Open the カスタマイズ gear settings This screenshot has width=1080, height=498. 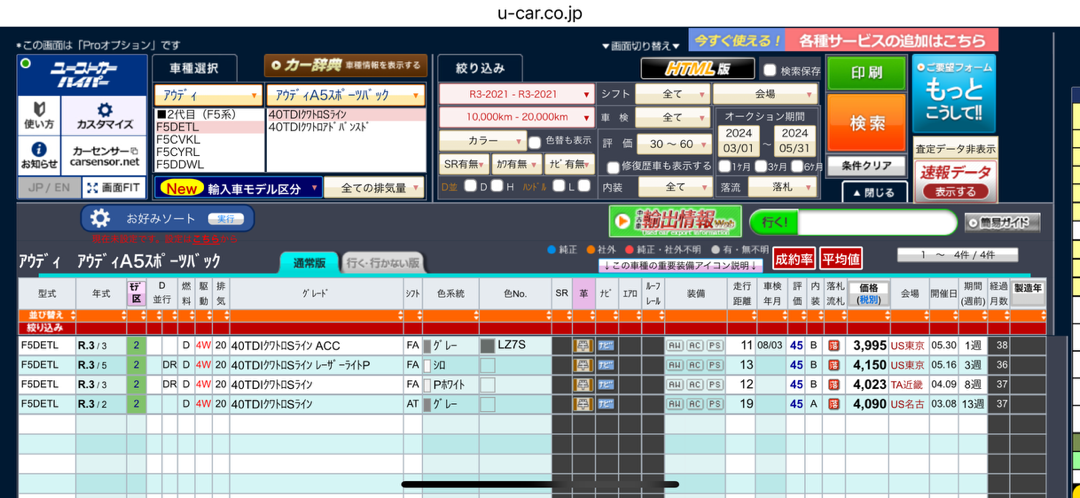point(104,115)
